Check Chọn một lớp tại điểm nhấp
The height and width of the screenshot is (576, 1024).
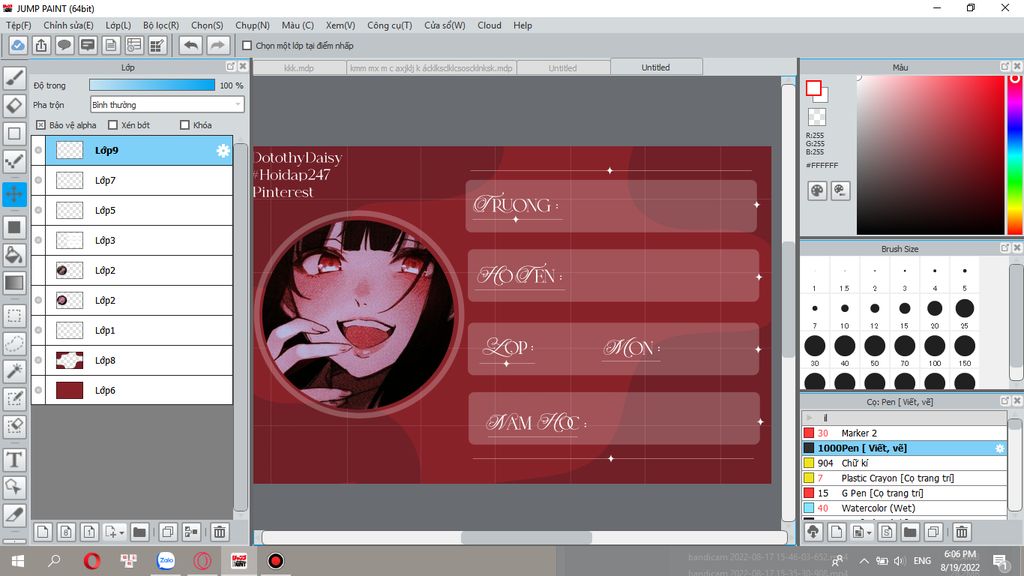[247, 46]
